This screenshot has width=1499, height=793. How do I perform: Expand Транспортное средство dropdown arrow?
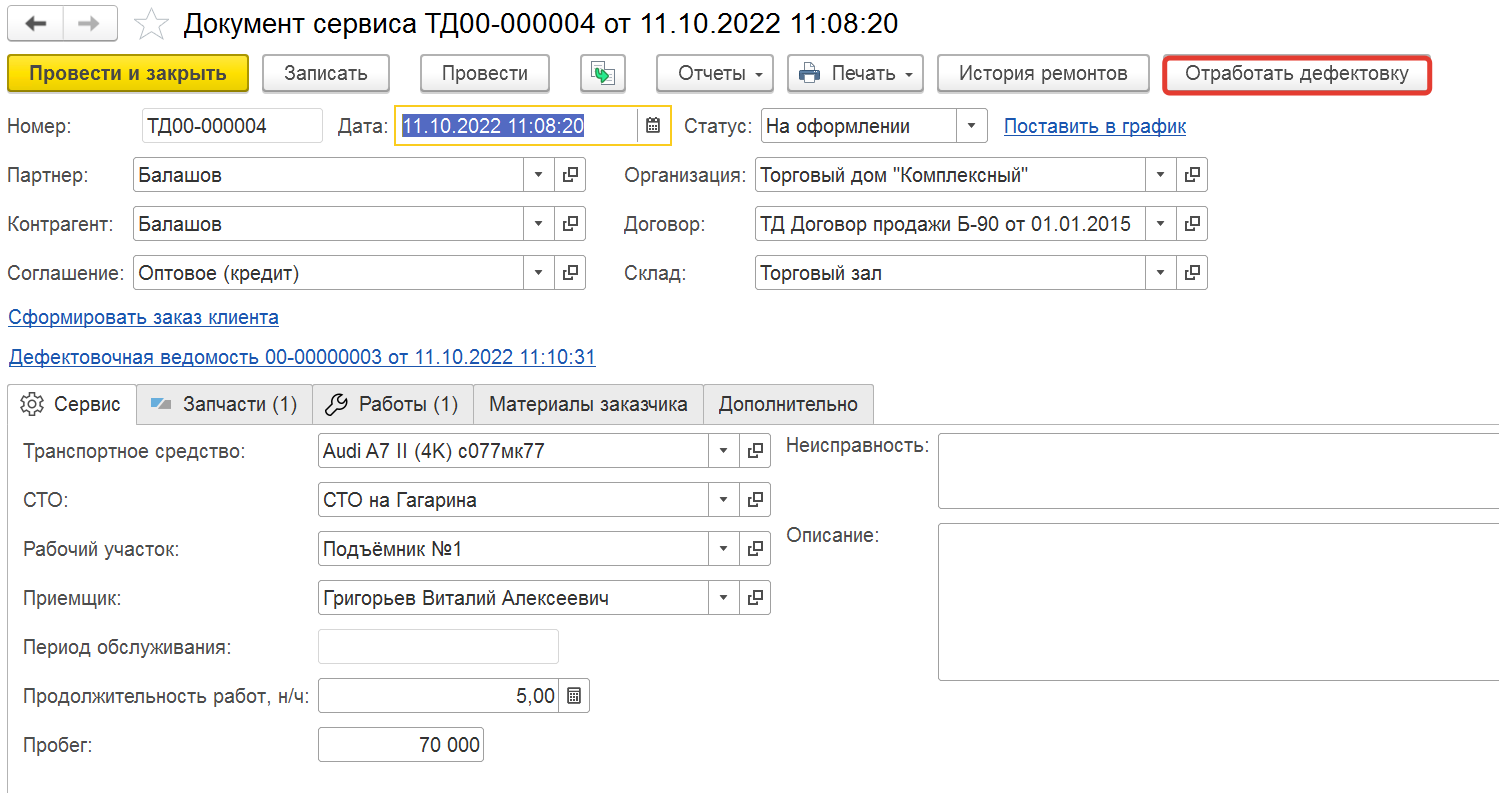point(724,451)
